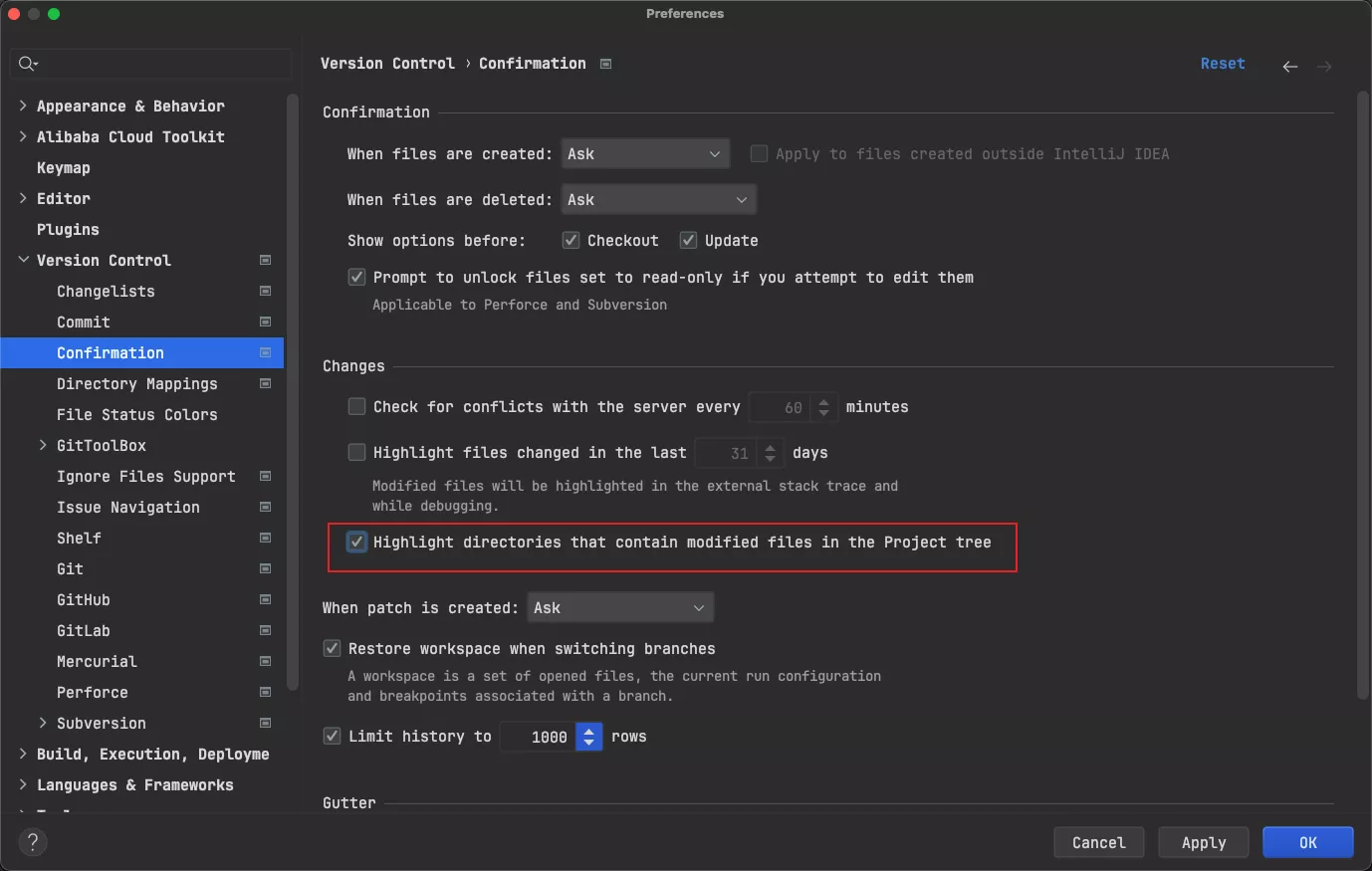Uncheck Restore workspace when switching branches
The width and height of the screenshot is (1372, 871).
pos(333,649)
